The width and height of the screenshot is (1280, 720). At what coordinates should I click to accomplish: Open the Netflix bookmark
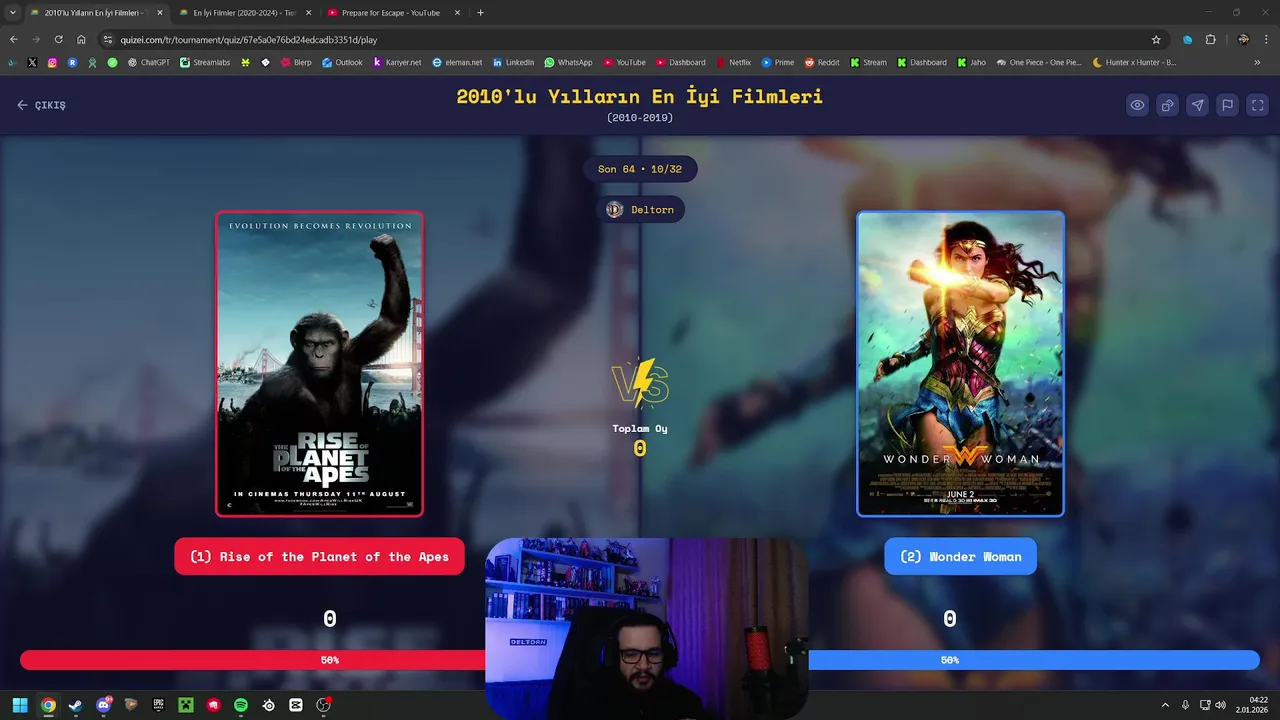(733, 62)
